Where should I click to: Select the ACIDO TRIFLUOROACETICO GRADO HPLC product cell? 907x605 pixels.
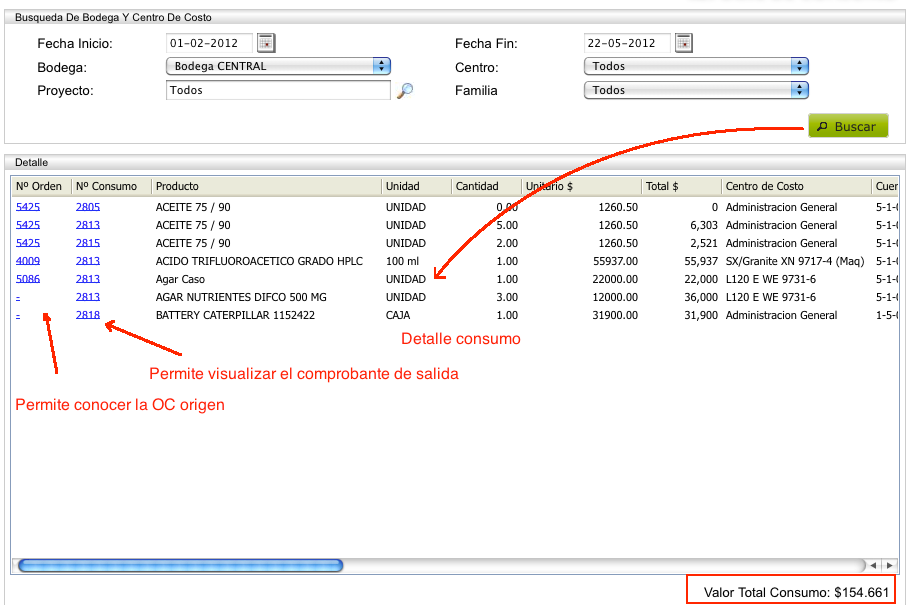click(x=259, y=261)
